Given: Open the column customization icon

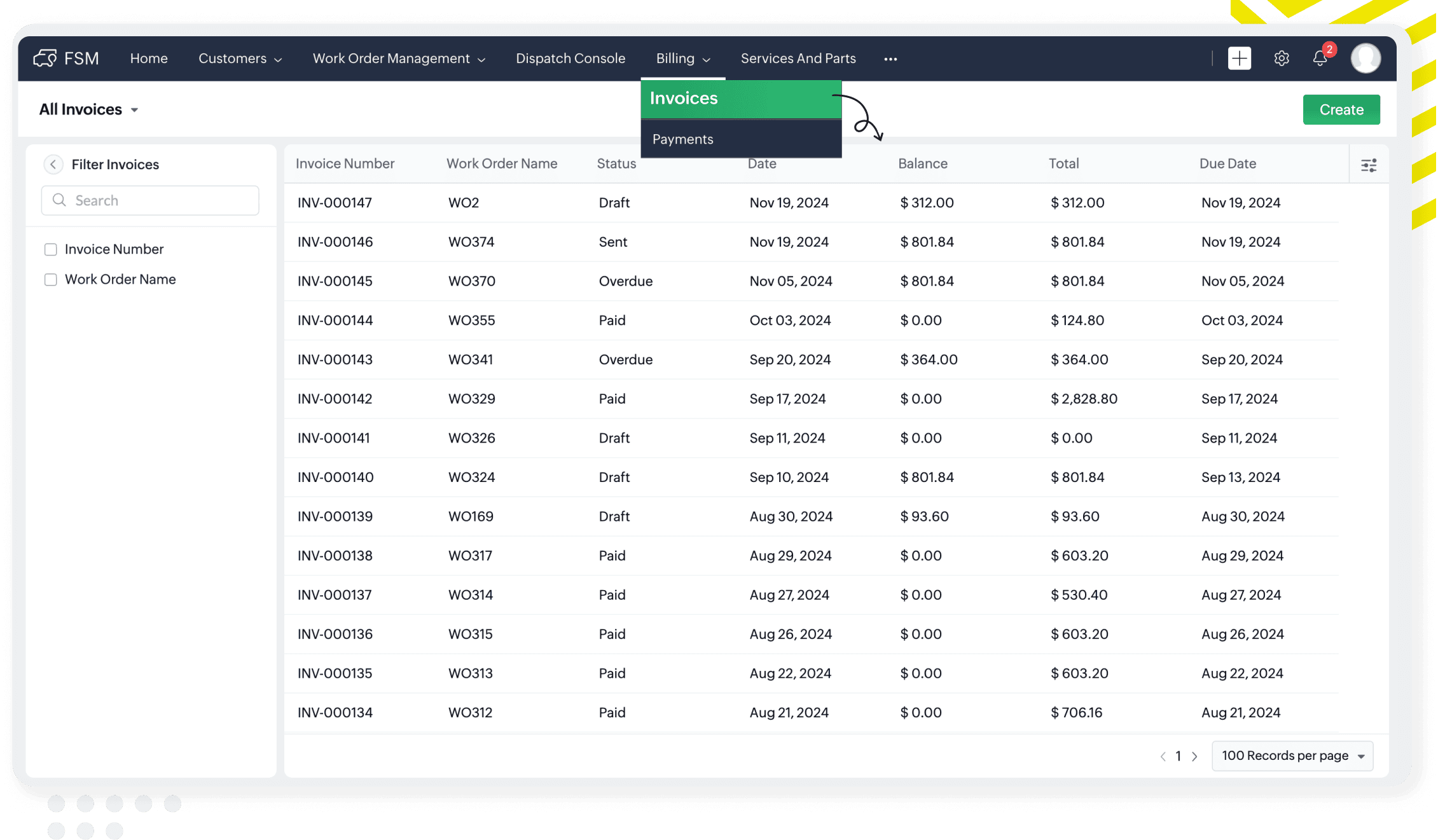Looking at the screenshot, I should click(x=1368, y=165).
